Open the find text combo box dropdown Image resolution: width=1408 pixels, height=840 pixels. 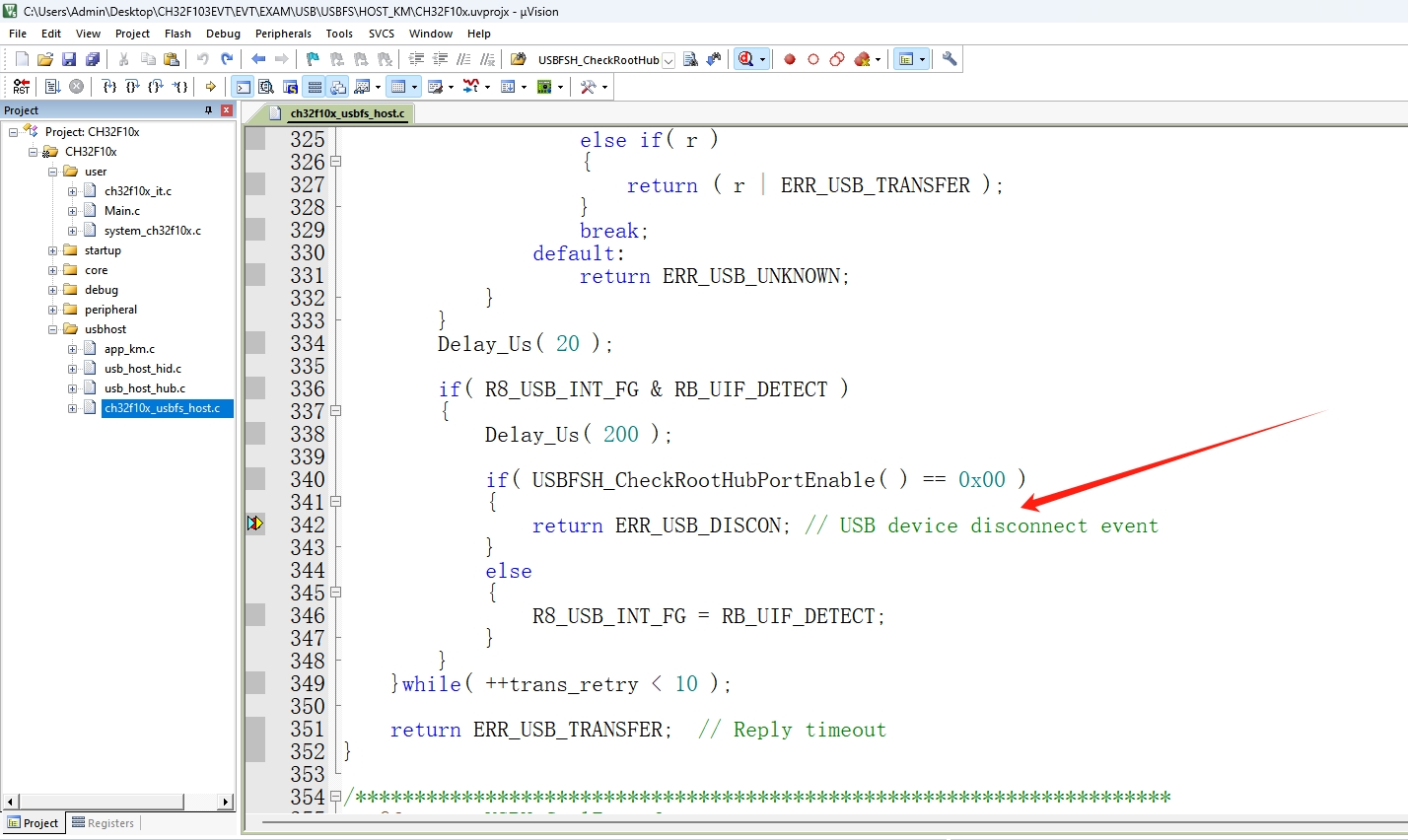coord(668,60)
